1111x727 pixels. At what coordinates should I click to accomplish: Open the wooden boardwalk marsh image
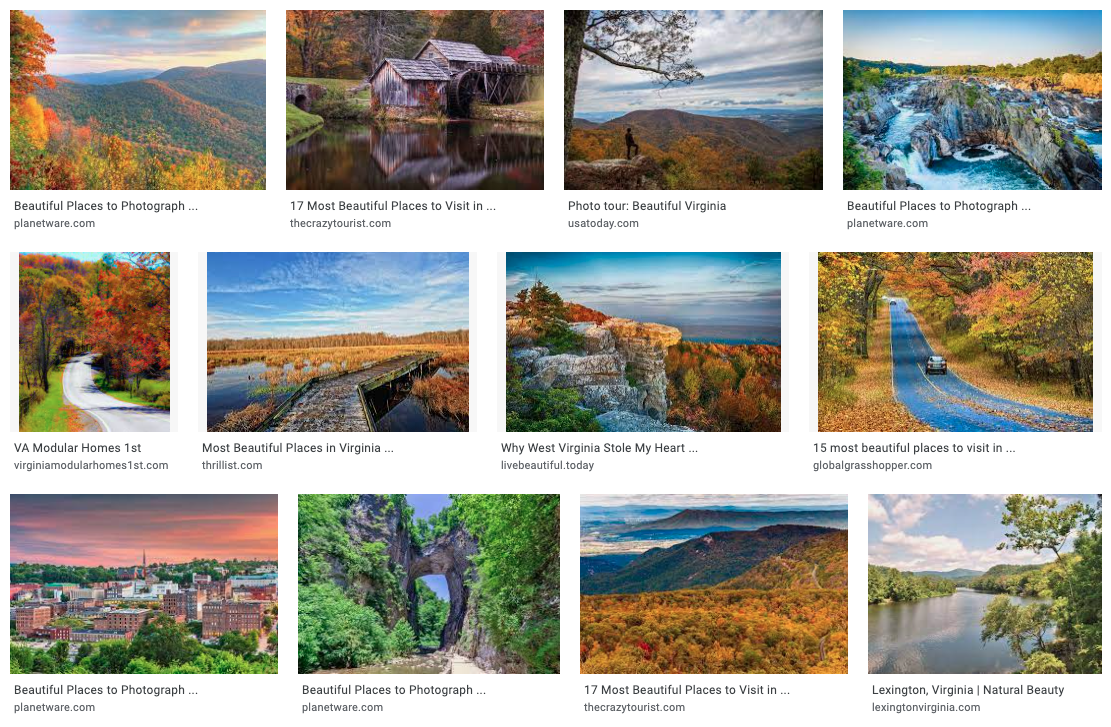pyautogui.click(x=338, y=342)
